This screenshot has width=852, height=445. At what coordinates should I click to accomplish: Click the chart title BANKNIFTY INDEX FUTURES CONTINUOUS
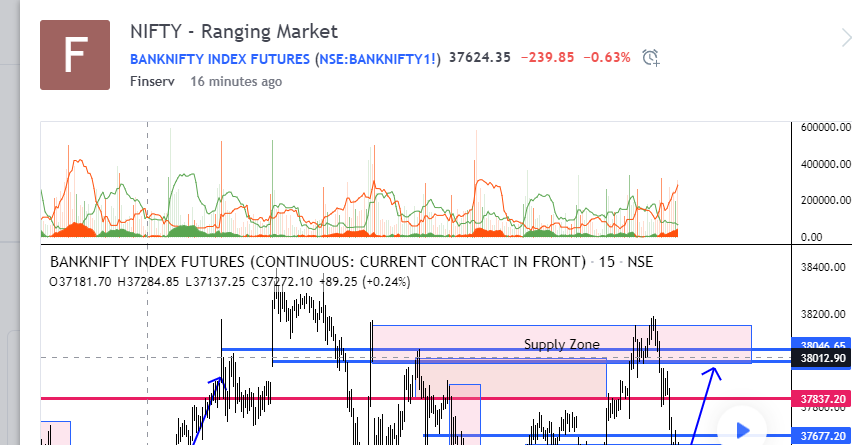[316, 263]
